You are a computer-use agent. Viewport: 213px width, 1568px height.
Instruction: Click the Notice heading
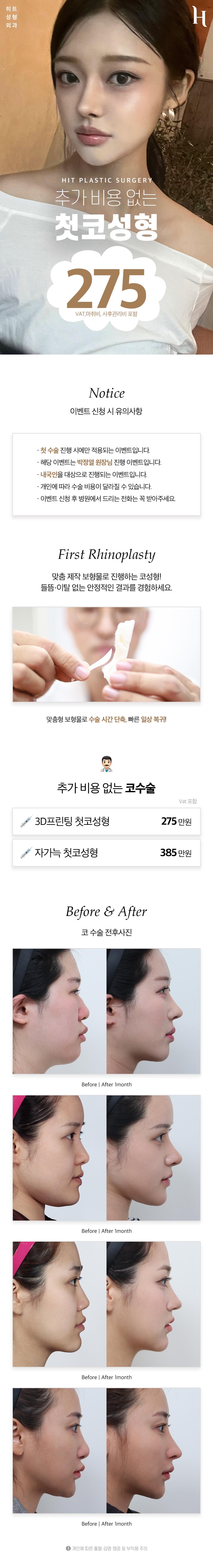click(x=106, y=393)
